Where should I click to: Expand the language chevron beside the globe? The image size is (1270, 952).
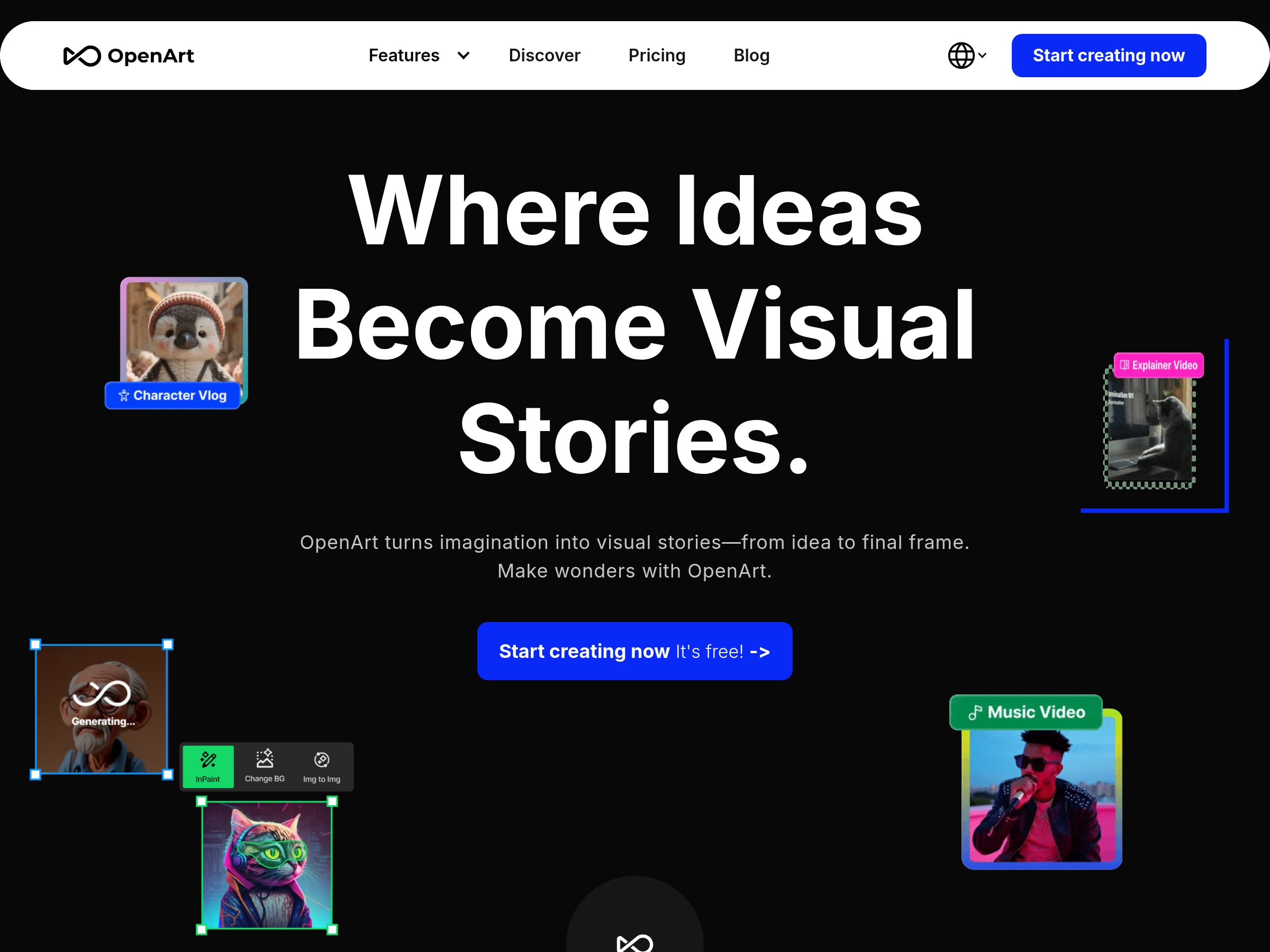pos(982,56)
